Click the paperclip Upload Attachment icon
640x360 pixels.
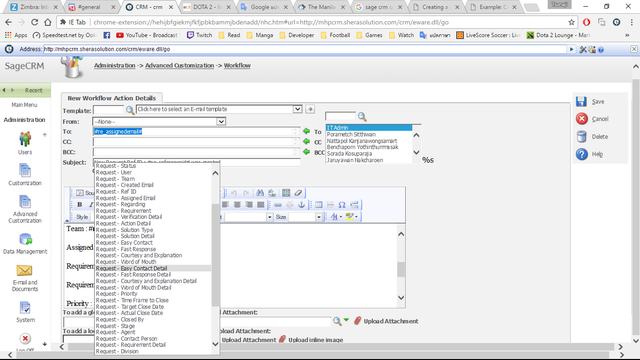pyautogui.click(x=358, y=321)
